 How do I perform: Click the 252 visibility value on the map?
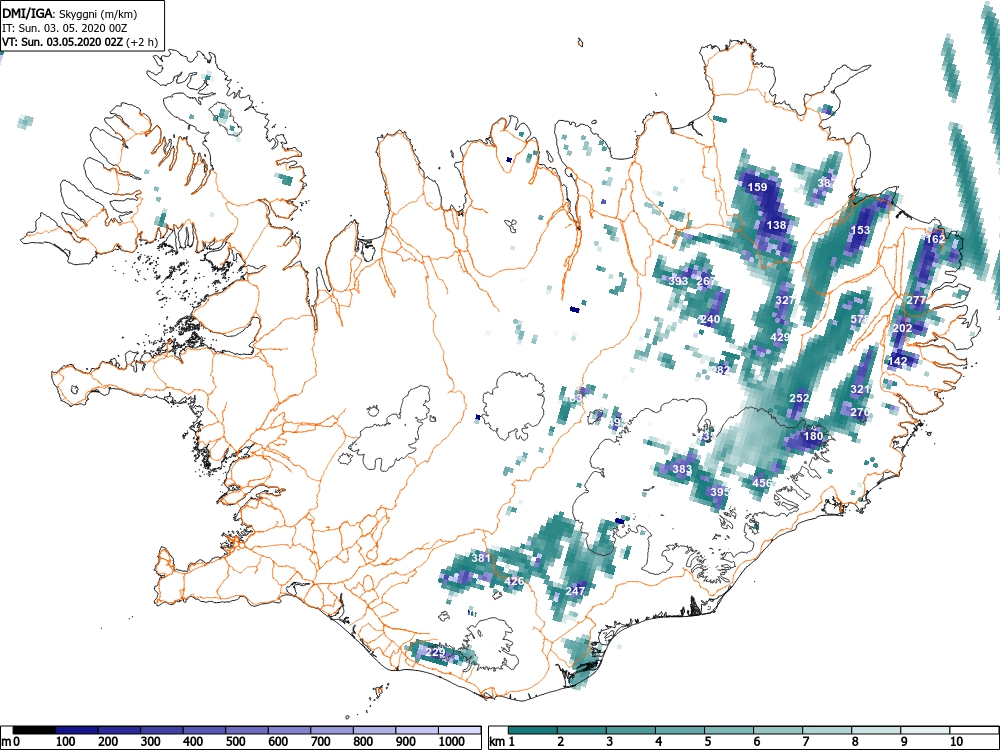coord(799,397)
